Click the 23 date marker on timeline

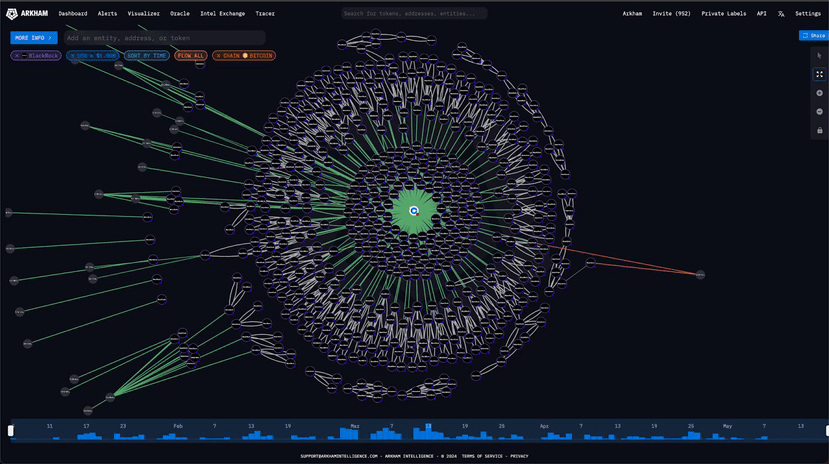123,426
